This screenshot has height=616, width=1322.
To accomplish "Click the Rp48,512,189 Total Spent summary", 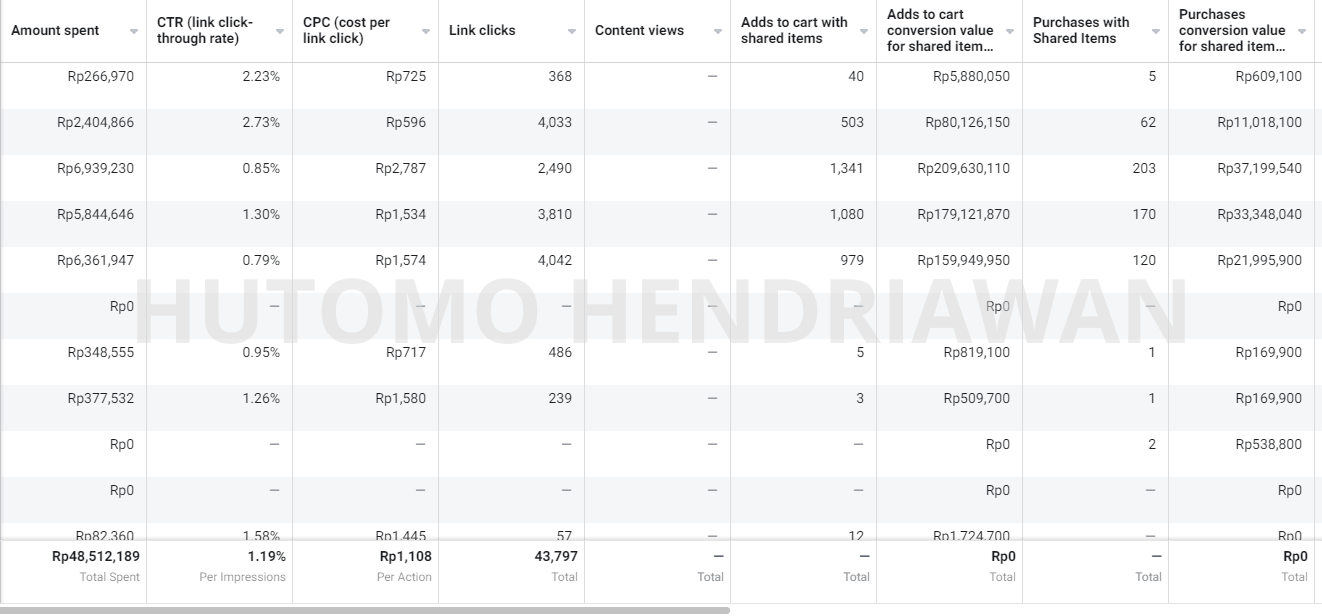I will pyautogui.click(x=96, y=557).
